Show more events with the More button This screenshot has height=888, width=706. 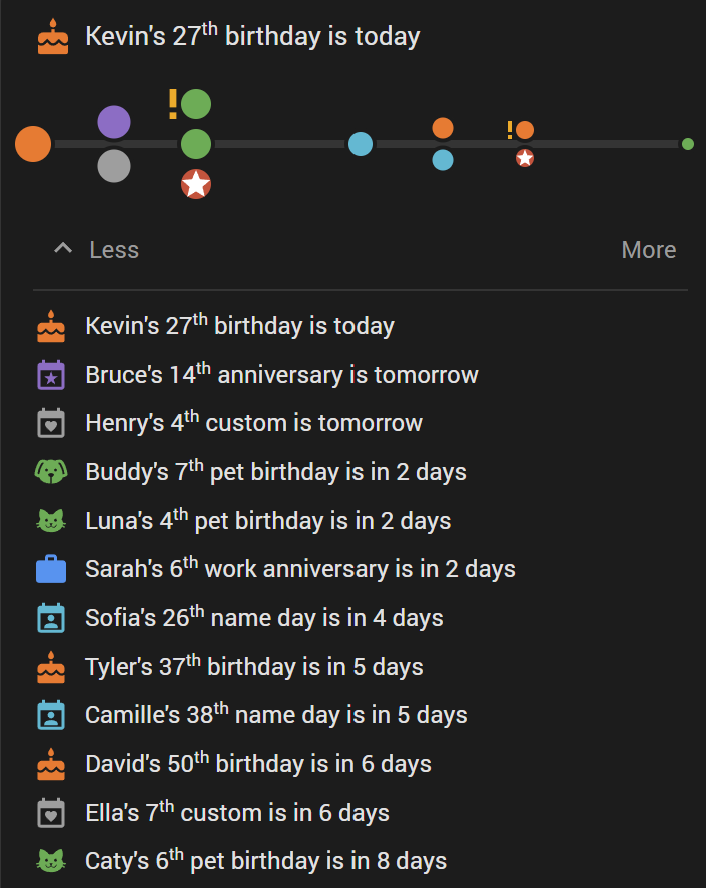click(x=649, y=250)
